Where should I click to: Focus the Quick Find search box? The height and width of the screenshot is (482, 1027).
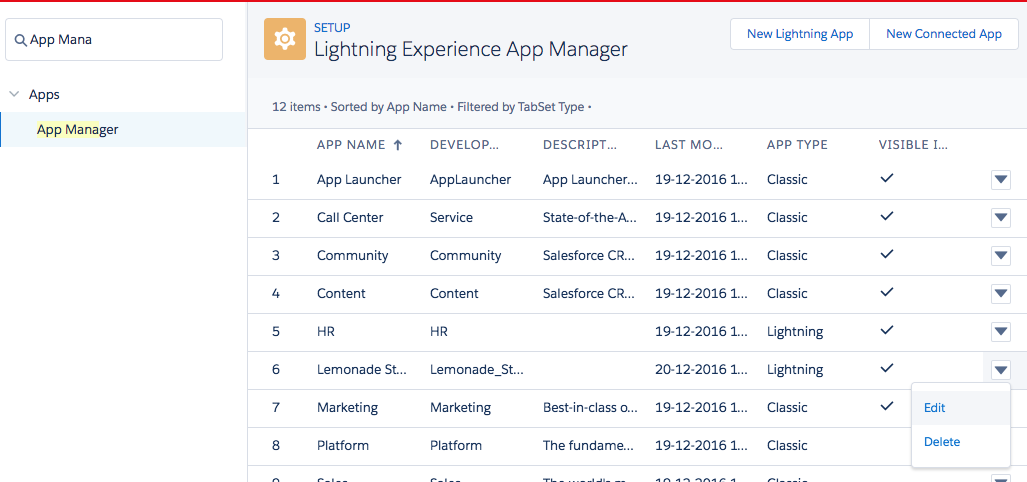[120, 40]
